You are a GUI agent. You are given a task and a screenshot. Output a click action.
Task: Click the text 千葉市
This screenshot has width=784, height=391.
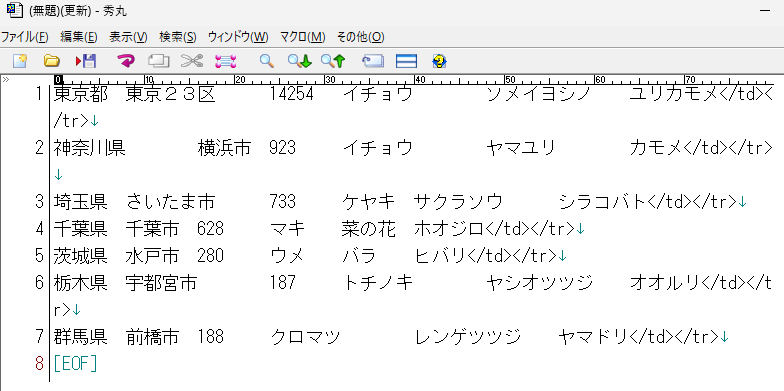[152, 229]
